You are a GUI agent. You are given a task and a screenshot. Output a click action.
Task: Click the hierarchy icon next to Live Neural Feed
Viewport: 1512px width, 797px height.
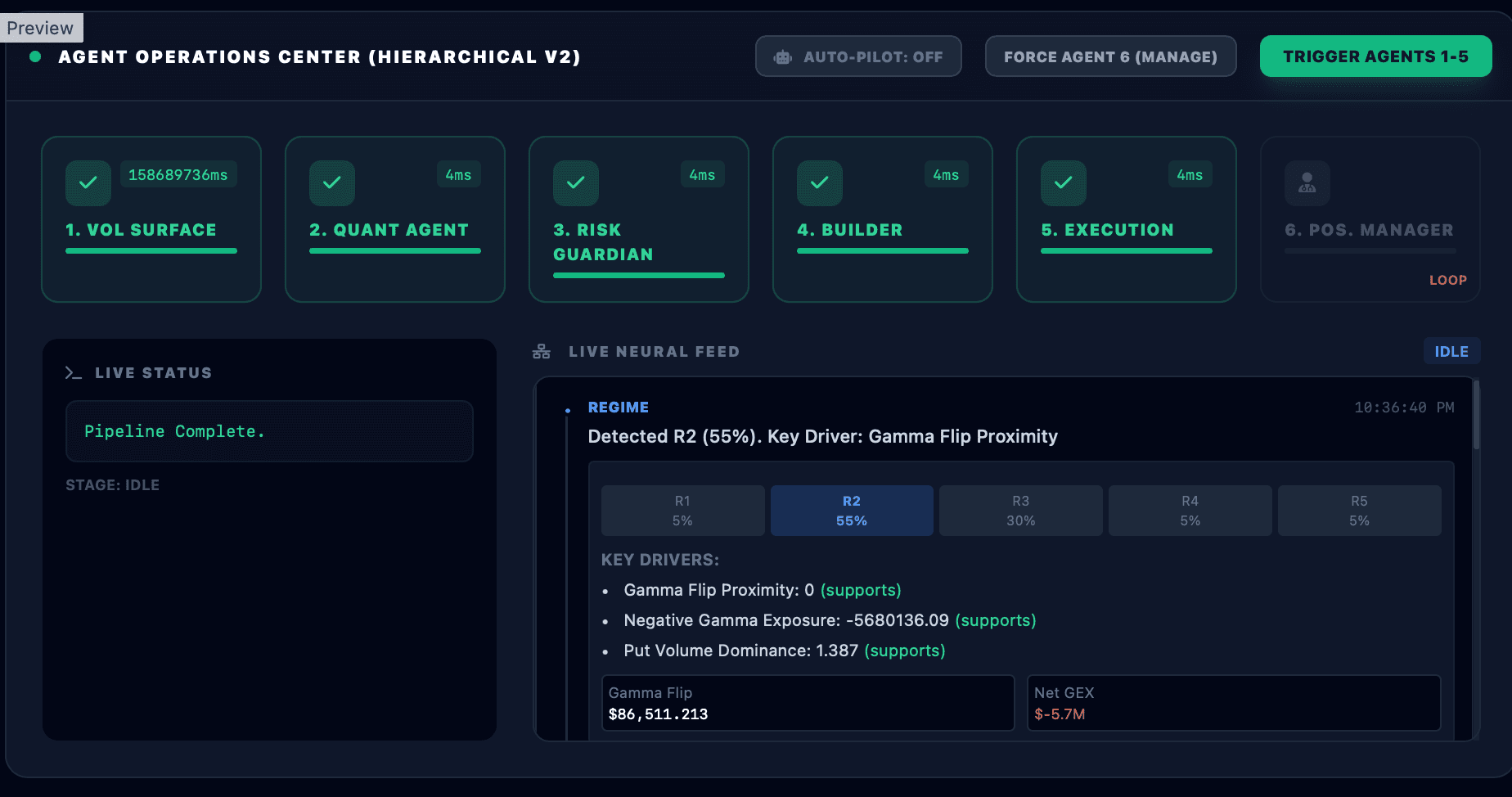pos(541,351)
